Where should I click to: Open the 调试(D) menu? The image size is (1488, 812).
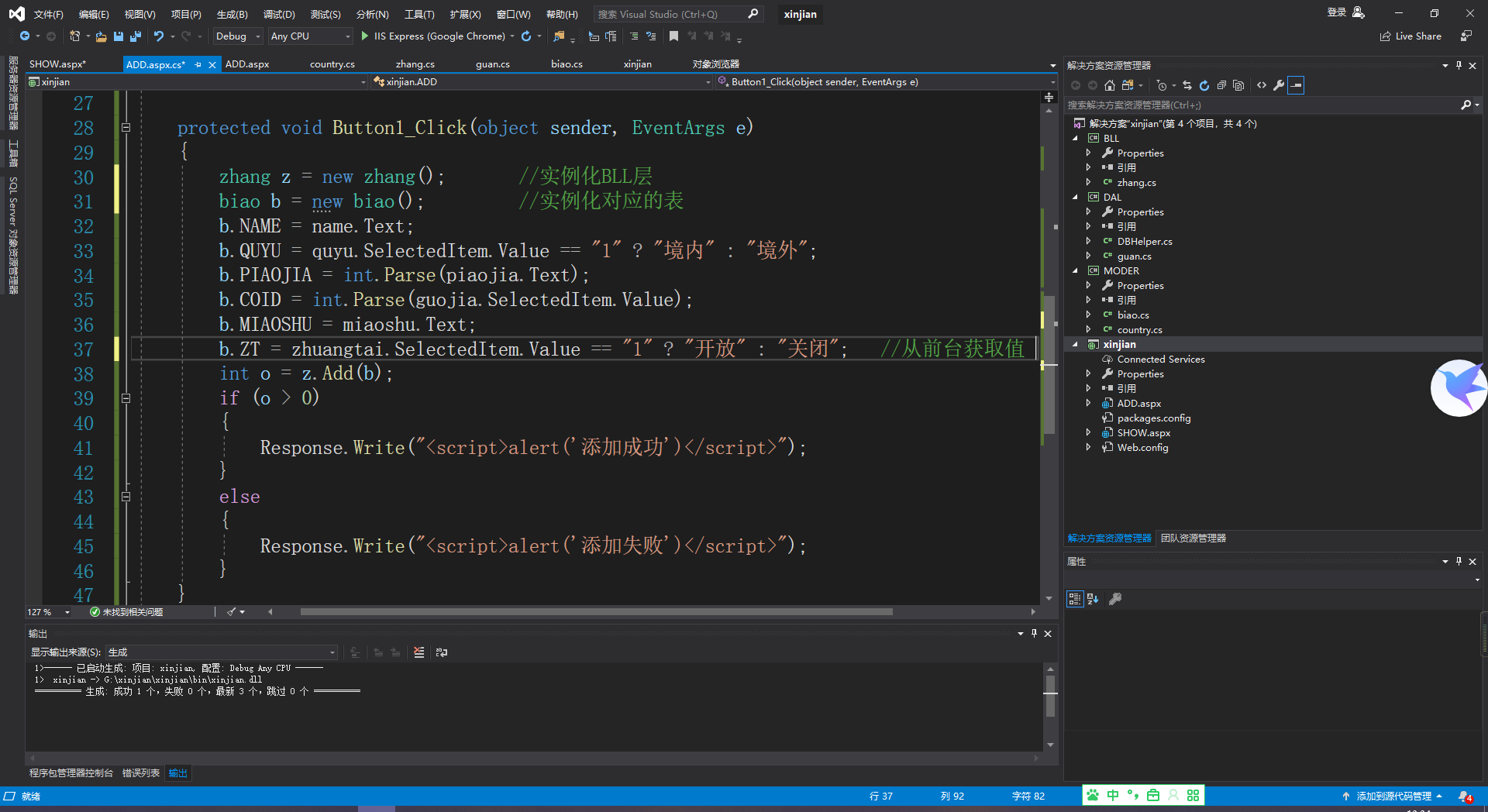[x=279, y=15]
